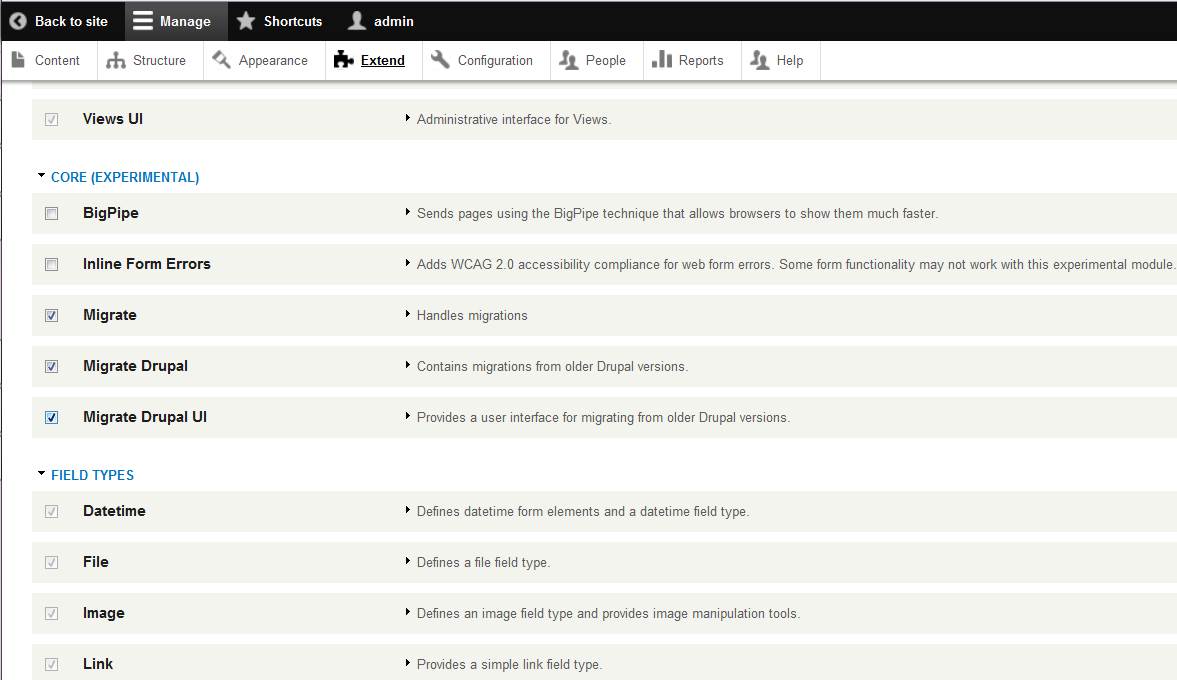Uncheck the Migrate Drupal UI checkbox
This screenshot has width=1177, height=680.
point(51,417)
